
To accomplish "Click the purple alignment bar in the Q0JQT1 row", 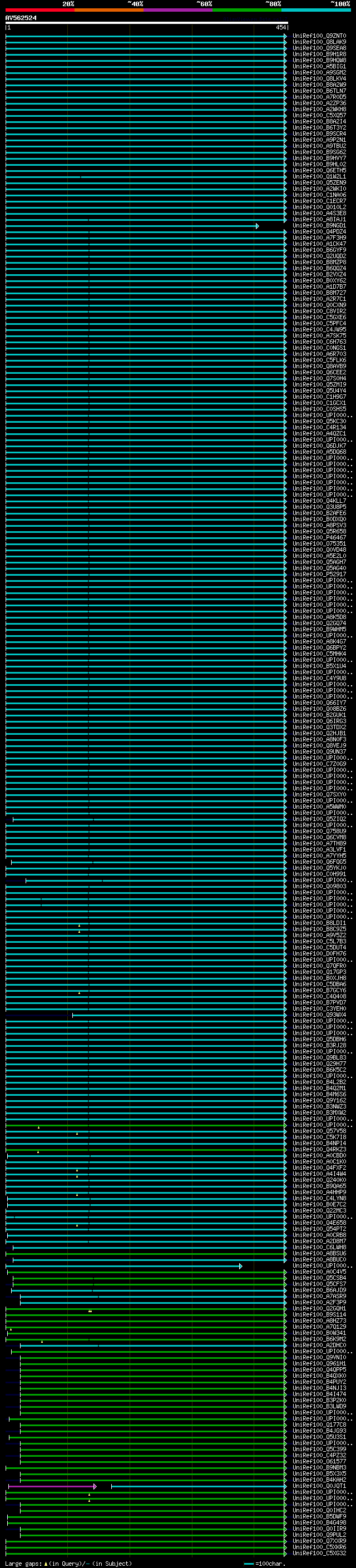I will click(x=52, y=1486).
